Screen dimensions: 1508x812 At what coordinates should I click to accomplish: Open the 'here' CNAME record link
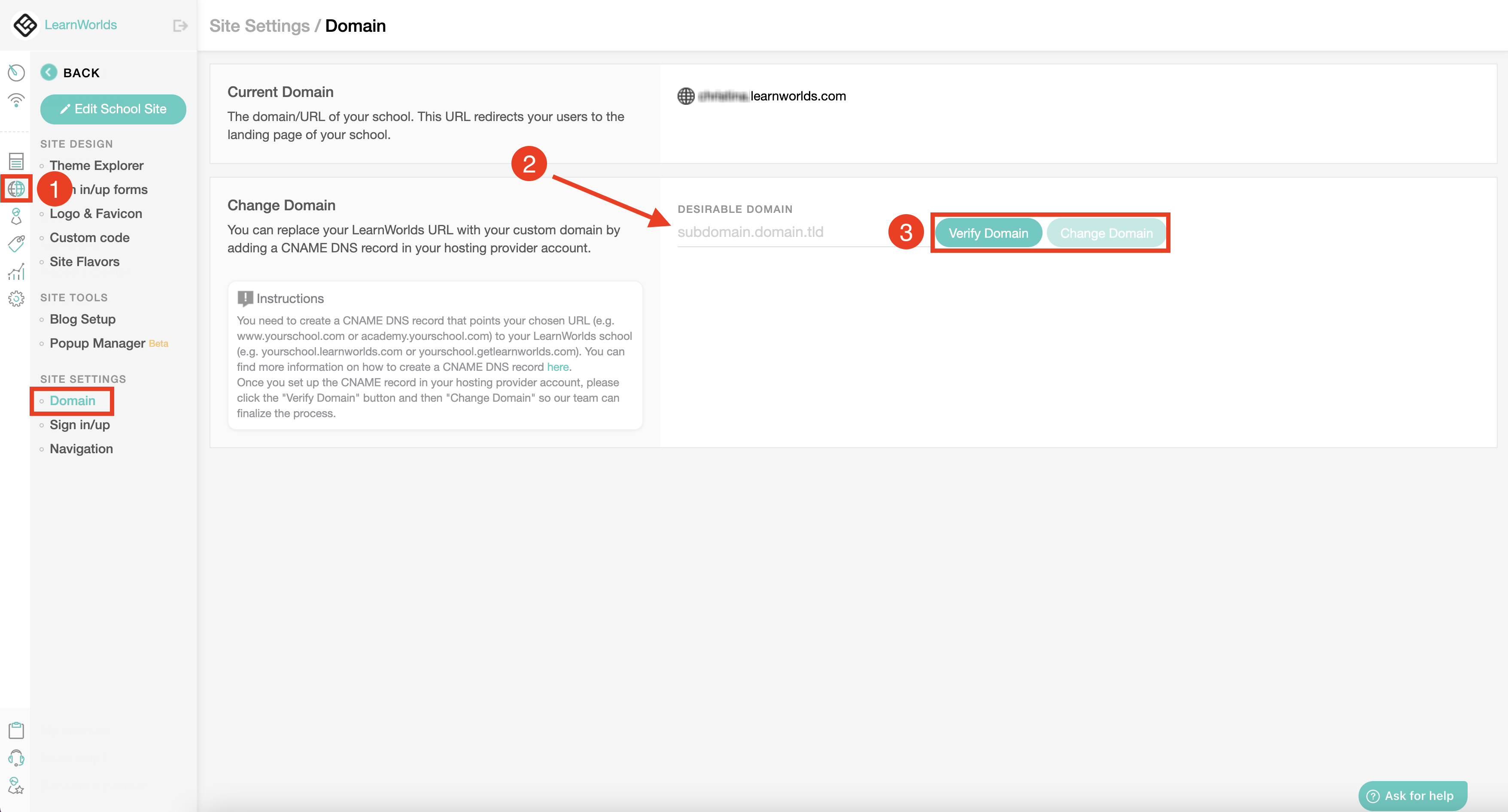click(x=557, y=367)
